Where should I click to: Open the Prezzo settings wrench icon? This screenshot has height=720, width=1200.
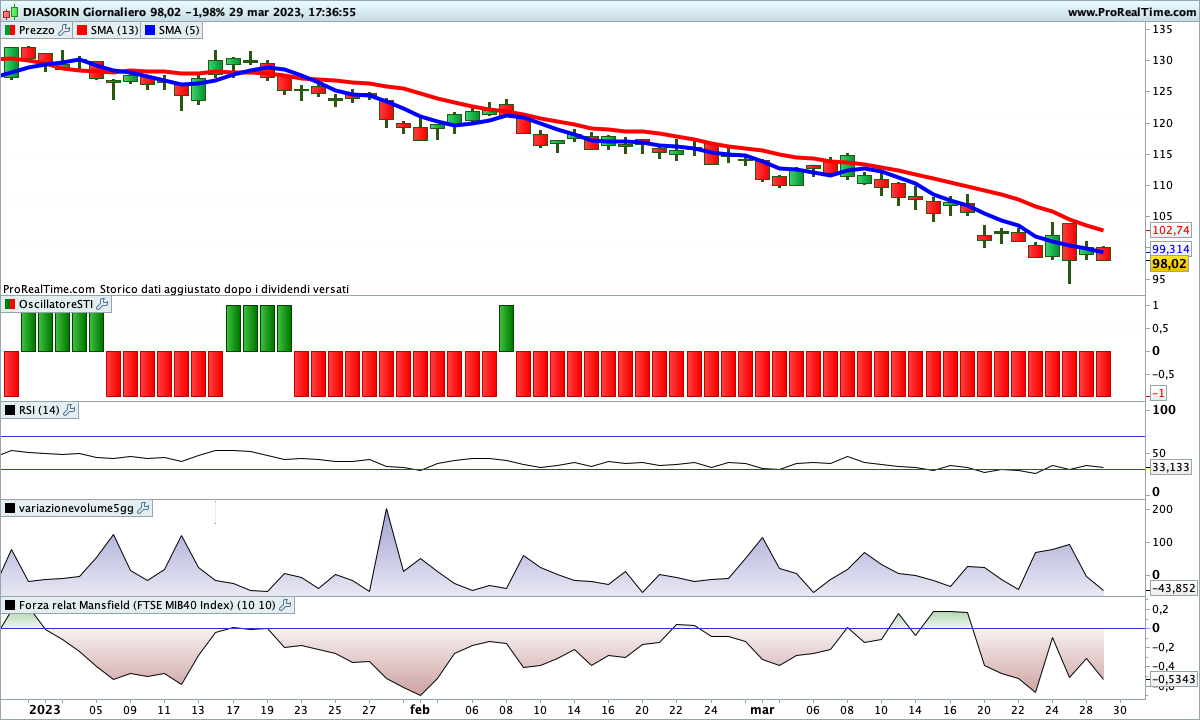coord(65,30)
